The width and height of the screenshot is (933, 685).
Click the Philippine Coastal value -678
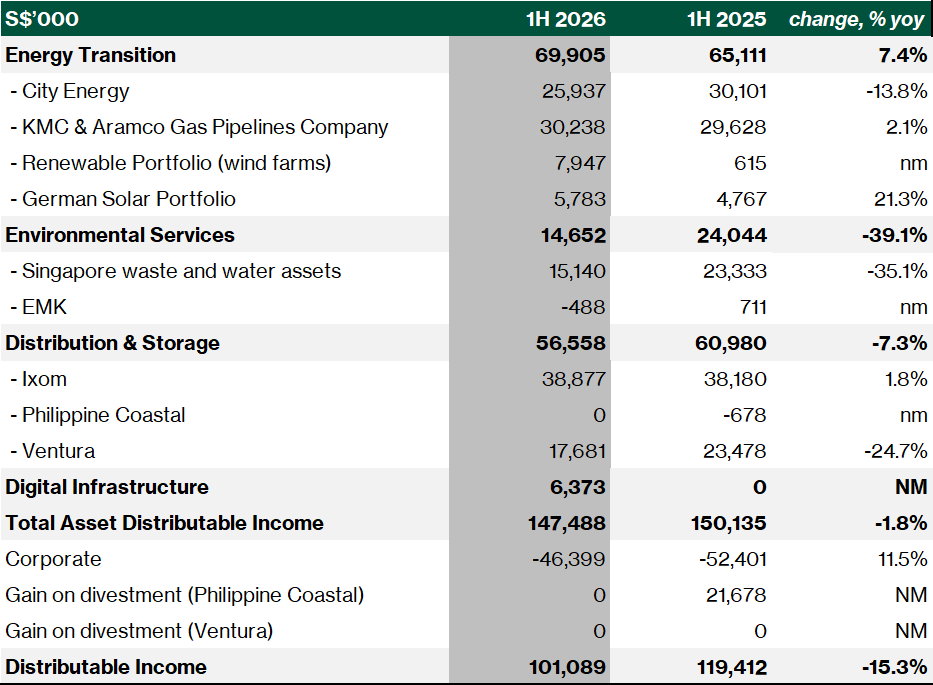(745, 415)
